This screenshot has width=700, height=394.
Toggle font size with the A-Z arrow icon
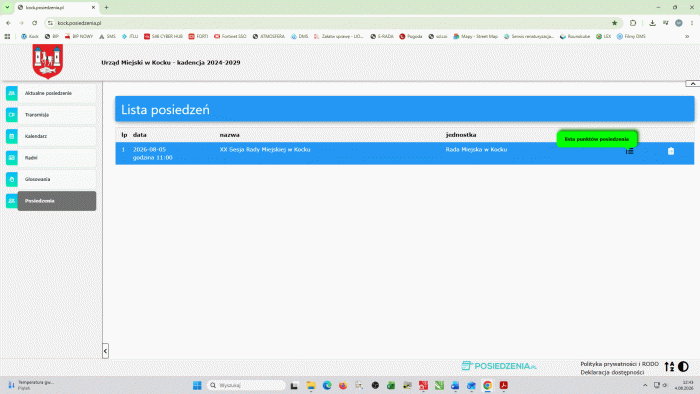669,366
